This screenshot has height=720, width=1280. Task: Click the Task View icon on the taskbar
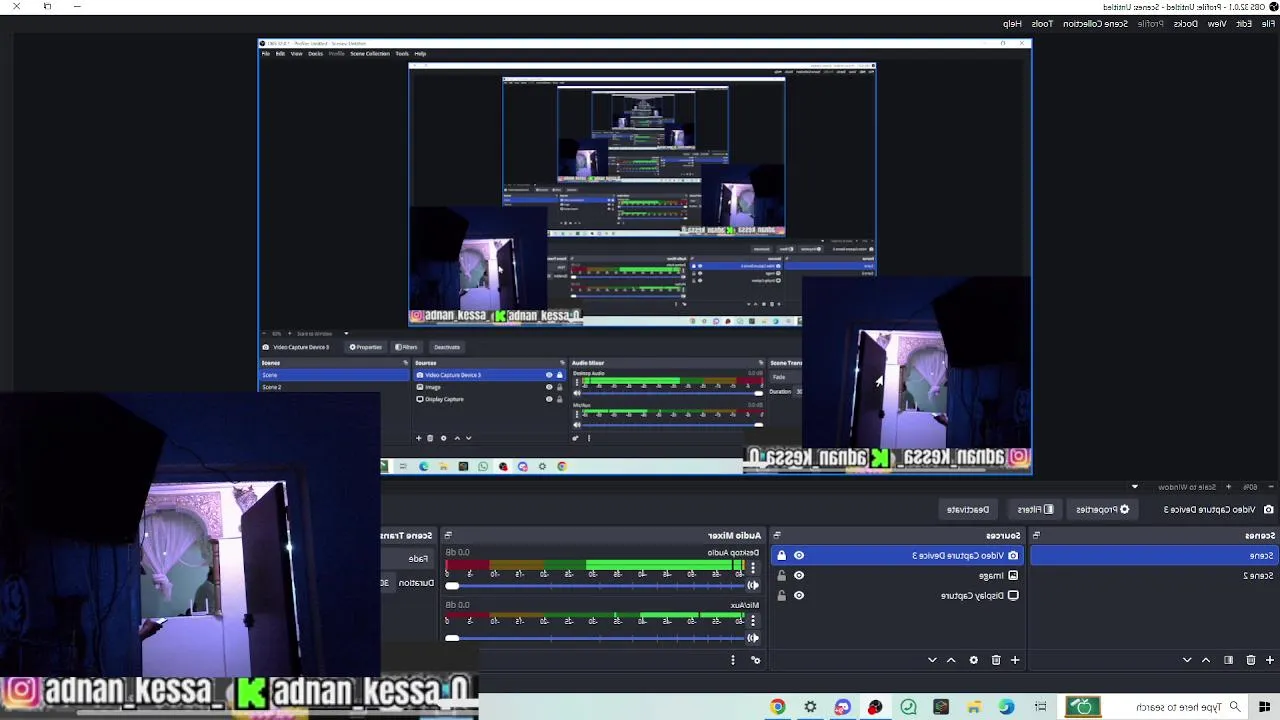tap(1040, 707)
